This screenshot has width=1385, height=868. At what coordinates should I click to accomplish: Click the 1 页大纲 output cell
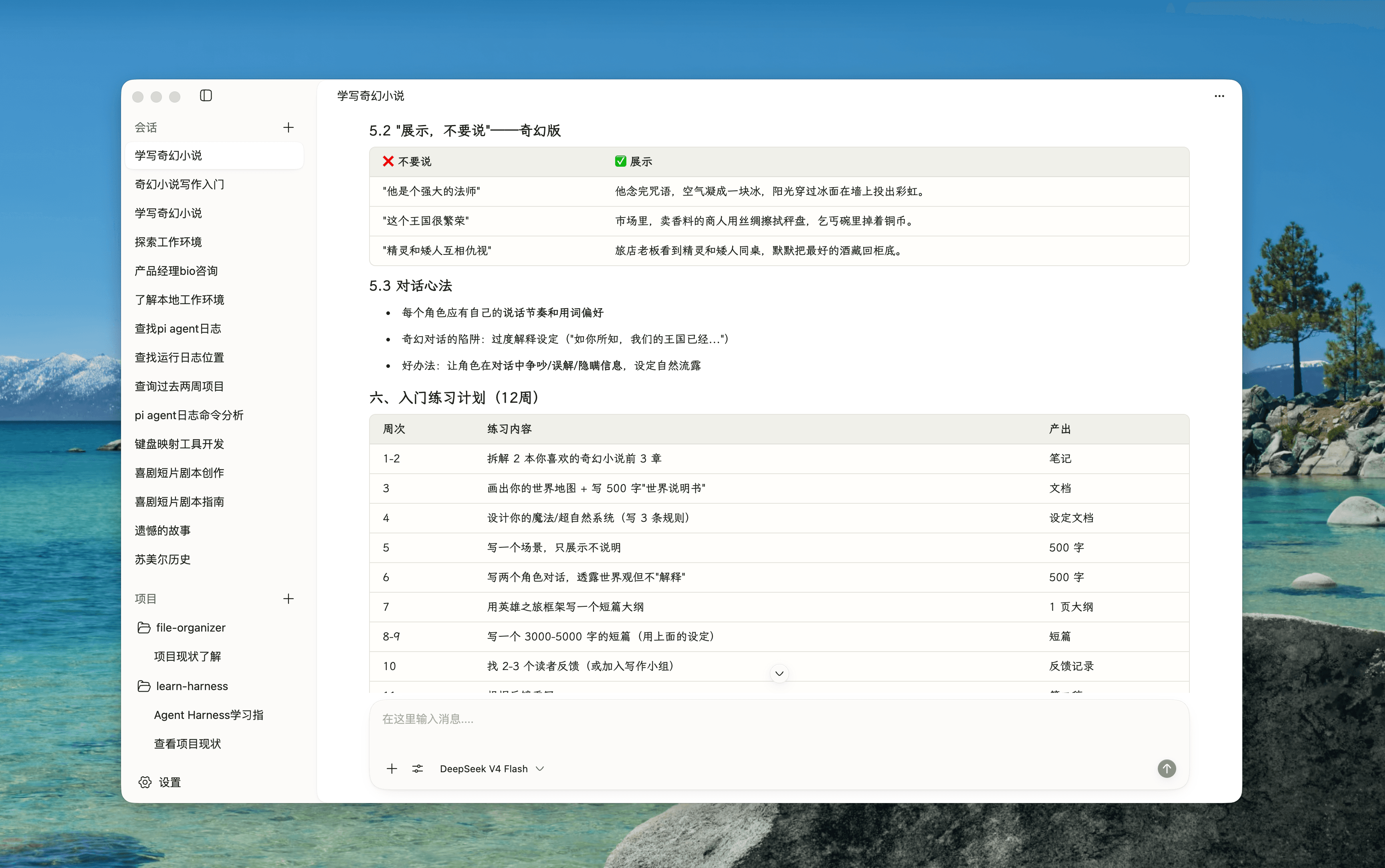[1071, 607]
